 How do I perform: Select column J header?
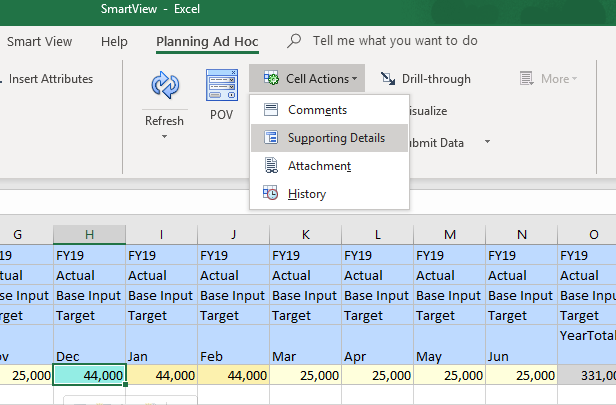pos(234,235)
